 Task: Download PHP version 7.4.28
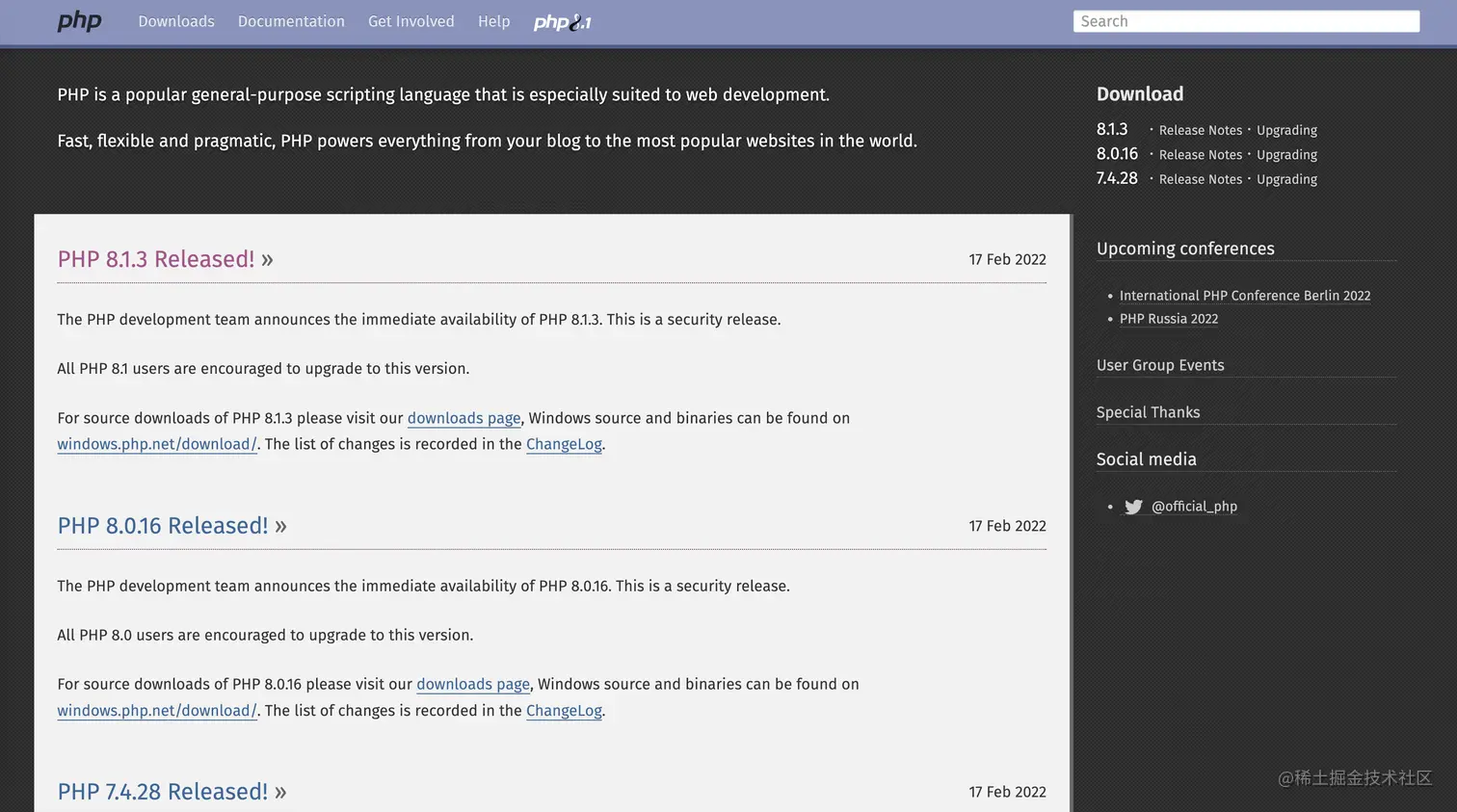pyautogui.click(x=1117, y=178)
